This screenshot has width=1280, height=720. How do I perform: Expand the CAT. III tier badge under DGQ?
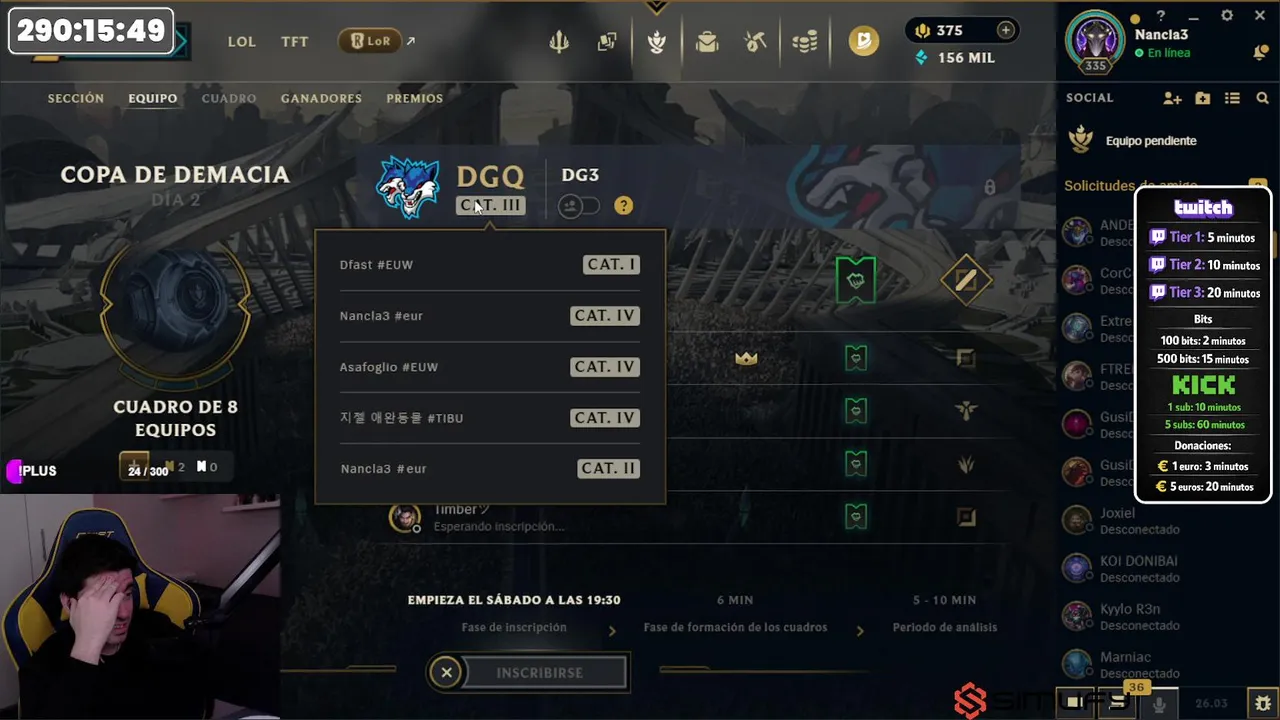[490, 205]
